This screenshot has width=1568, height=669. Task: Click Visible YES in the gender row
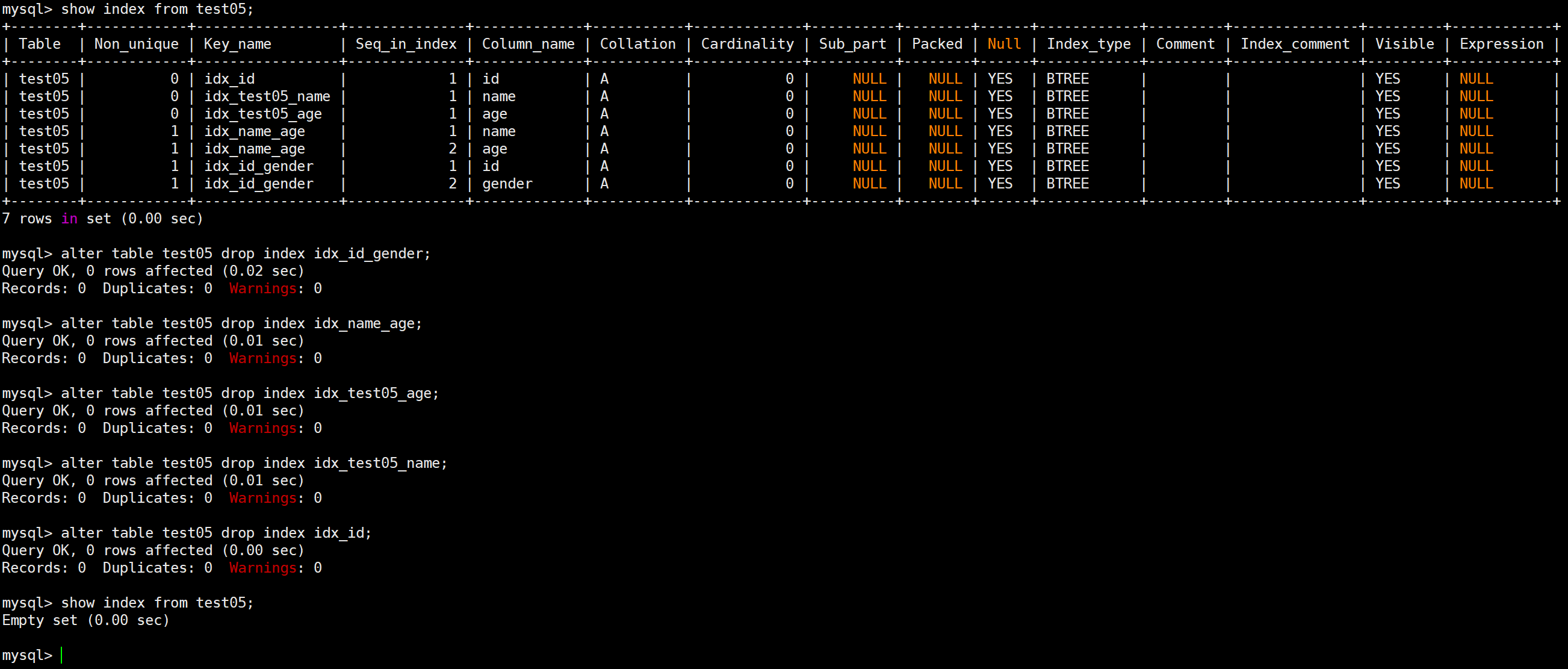1388,184
